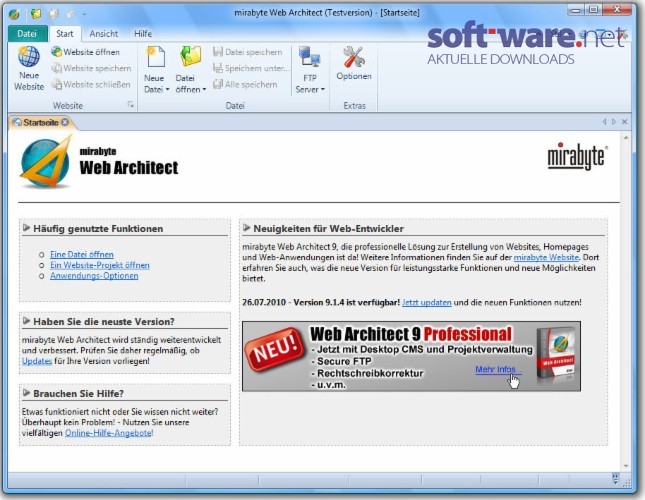
Task: Follow the Eine Datei öffnen link
Action: tap(82, 255)
